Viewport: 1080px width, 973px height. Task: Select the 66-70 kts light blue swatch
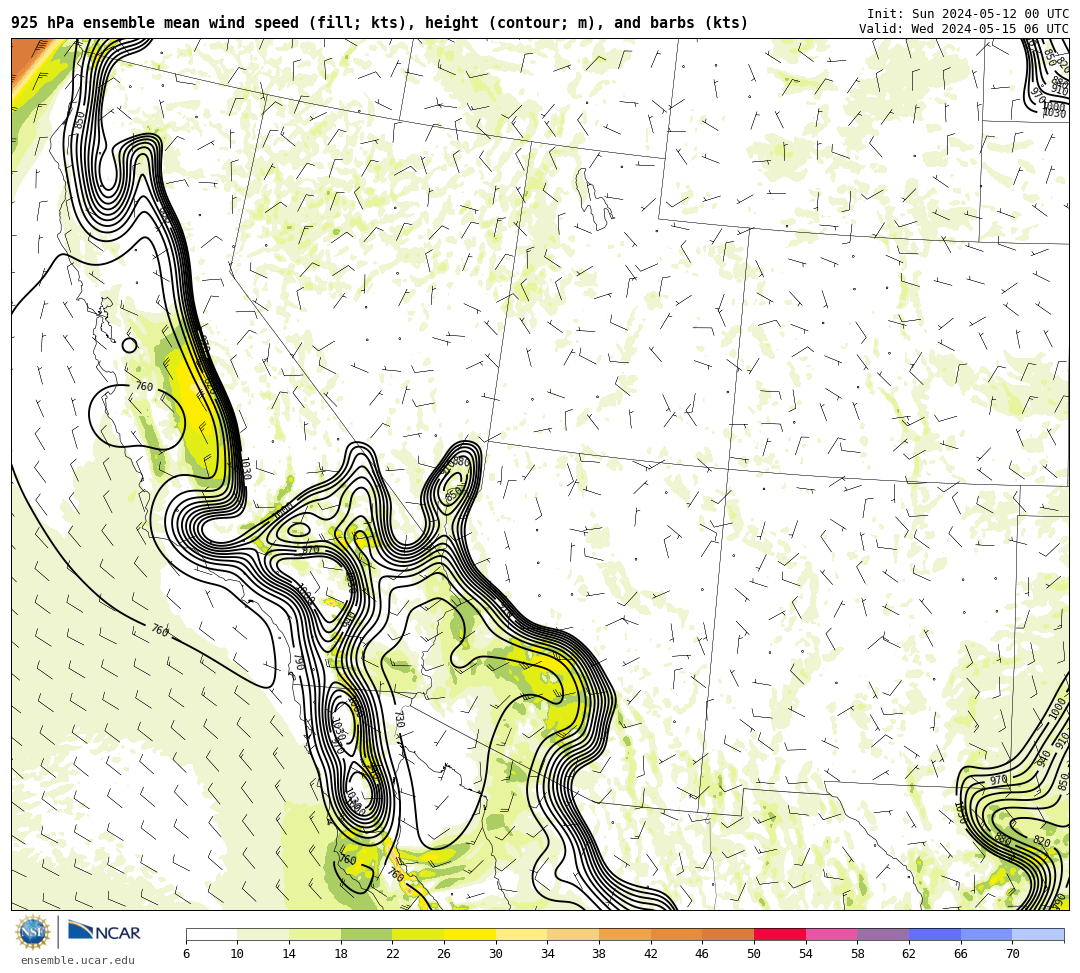[x=986, y=934]
